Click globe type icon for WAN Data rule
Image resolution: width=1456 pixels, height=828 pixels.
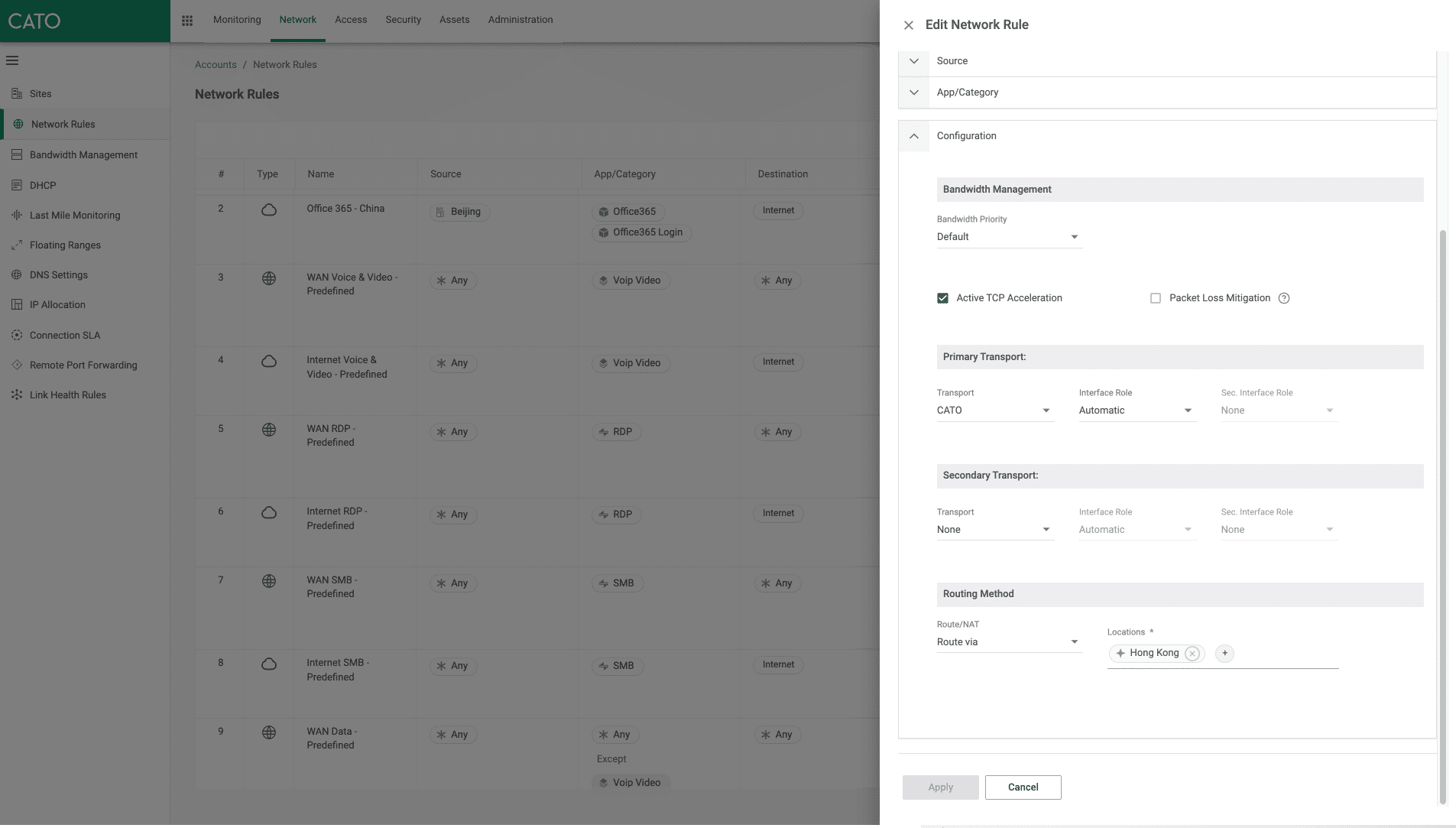[x=269, y=732]
